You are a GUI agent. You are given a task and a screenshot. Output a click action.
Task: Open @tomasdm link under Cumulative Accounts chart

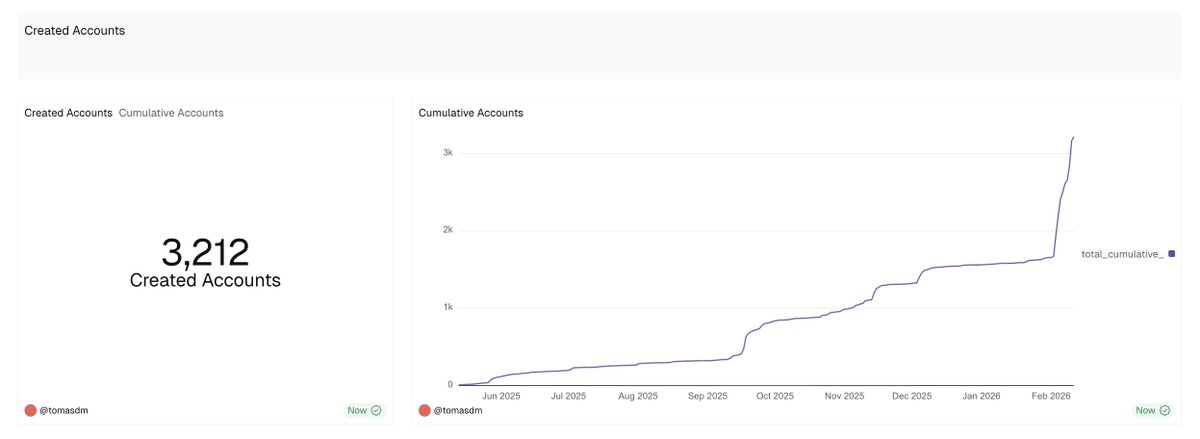[x=459, y=410]
